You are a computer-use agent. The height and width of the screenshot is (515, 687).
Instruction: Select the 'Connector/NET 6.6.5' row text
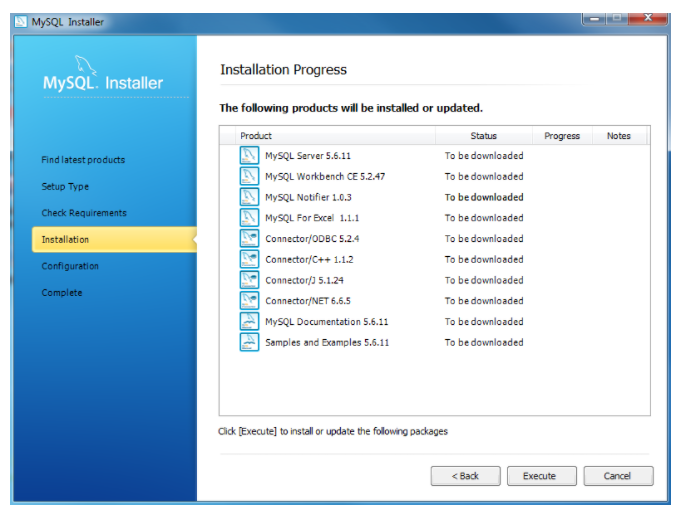[308, 301]
